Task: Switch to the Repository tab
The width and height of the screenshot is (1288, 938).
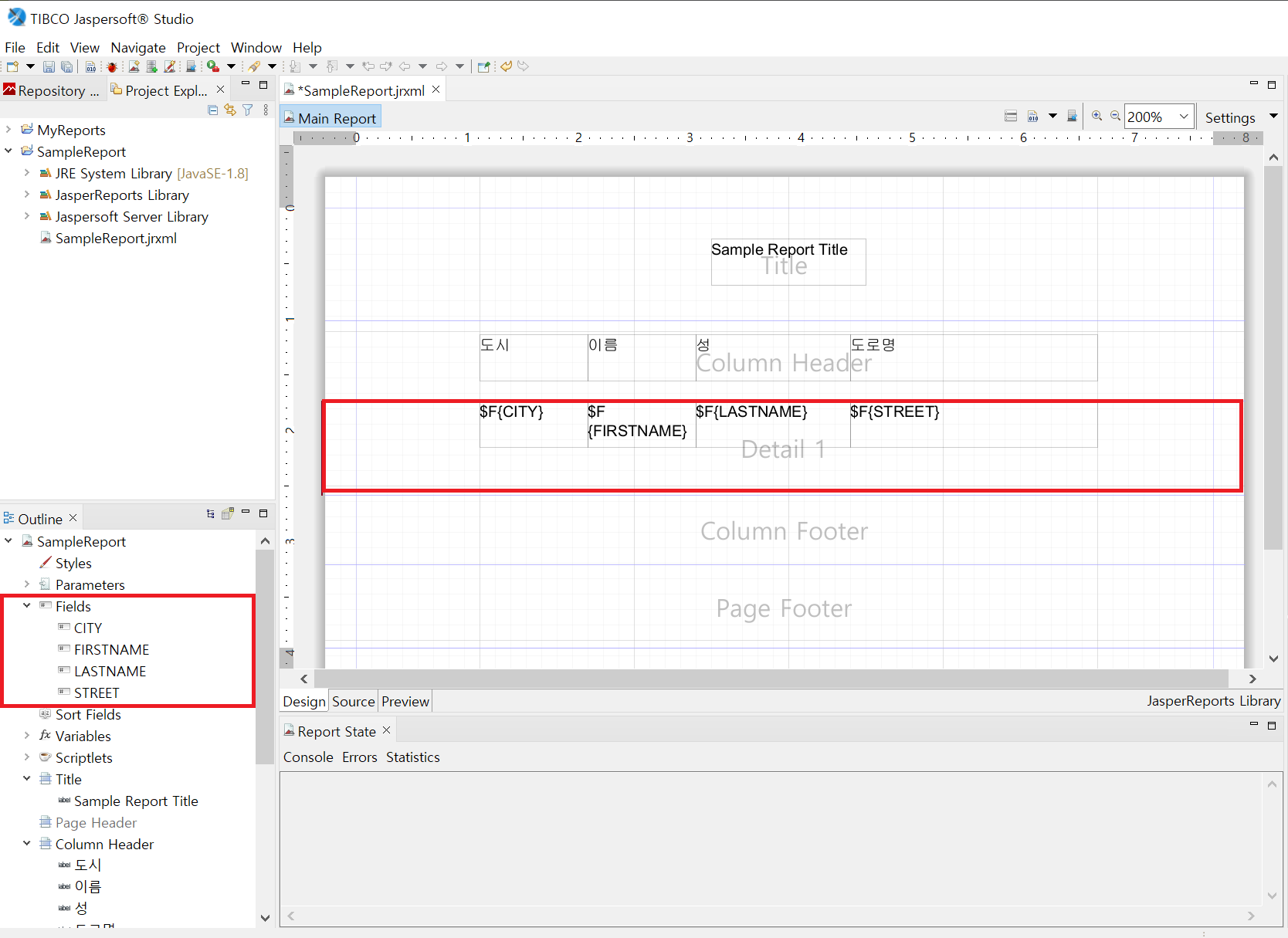Action: click(52, 90)
